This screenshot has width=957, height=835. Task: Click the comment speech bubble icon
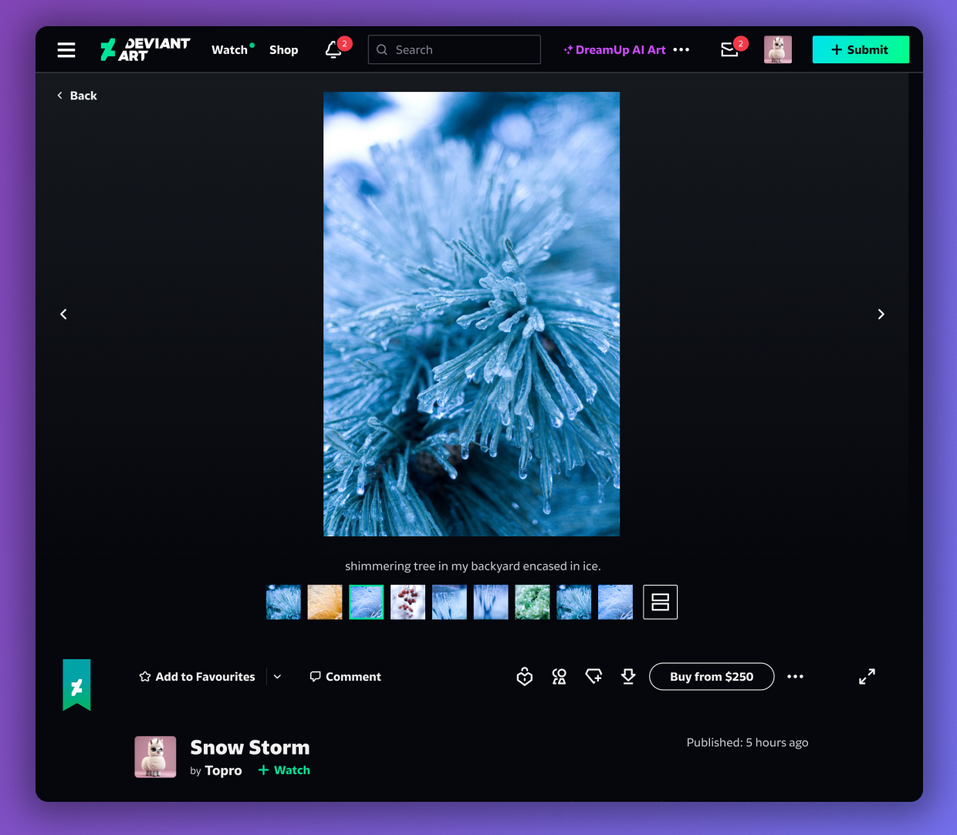click(315, 676)
